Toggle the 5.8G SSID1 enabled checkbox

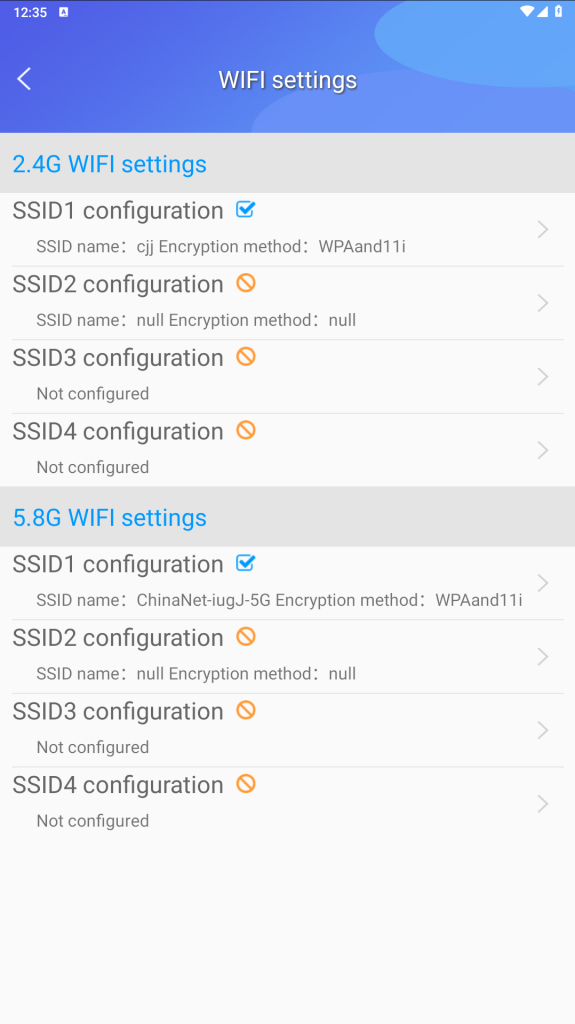coord(246,563)
